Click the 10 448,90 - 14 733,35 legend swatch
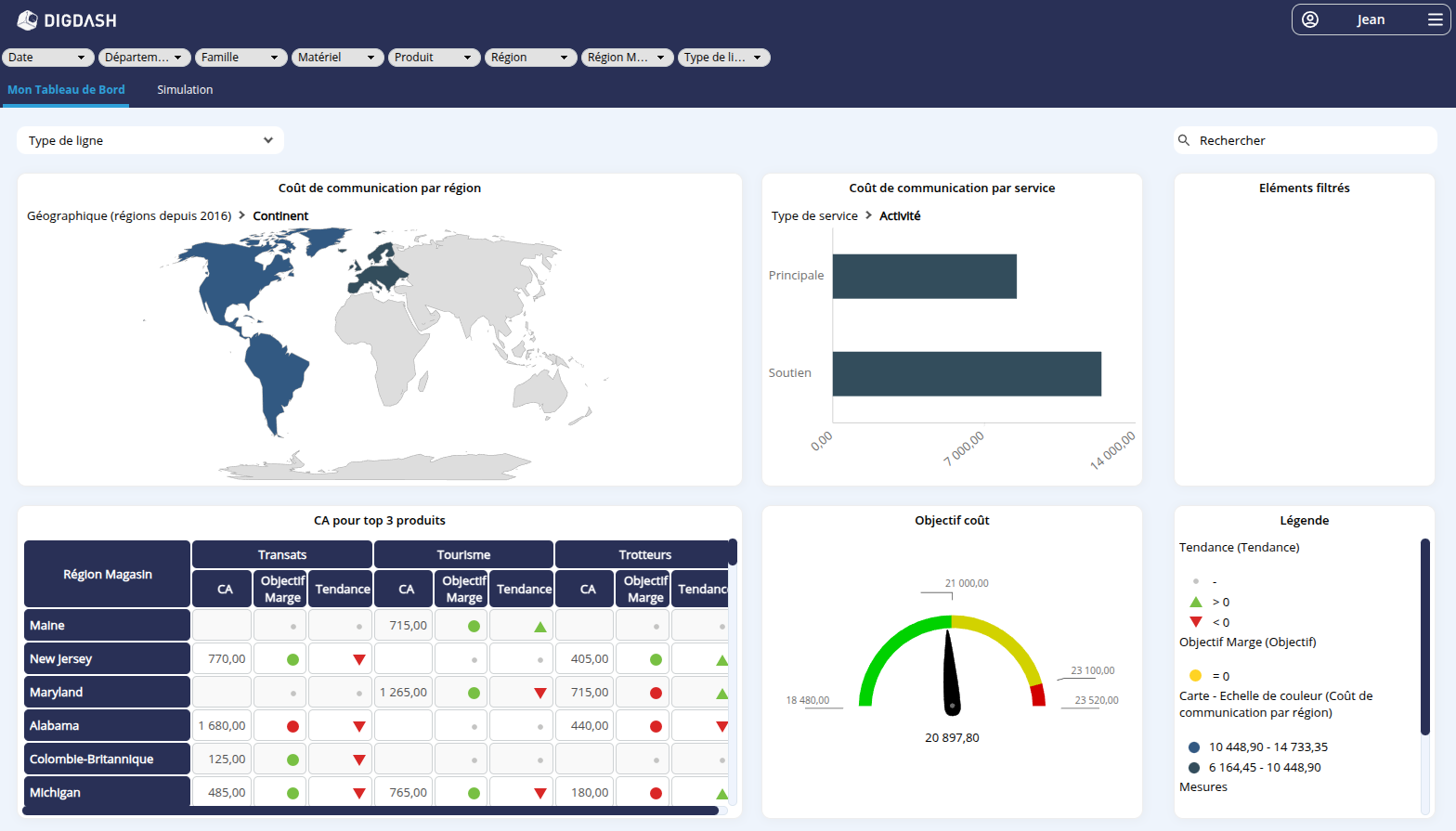Viewport: 1456px width, 831px height. (x=1194, y=747)
